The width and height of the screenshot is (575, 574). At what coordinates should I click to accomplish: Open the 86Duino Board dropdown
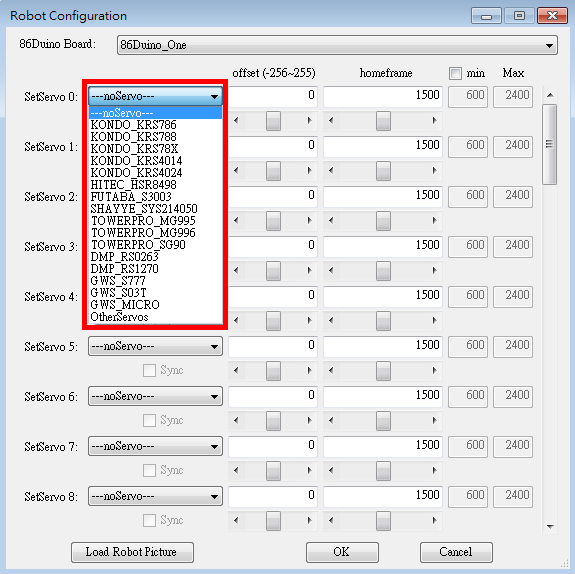337,45
